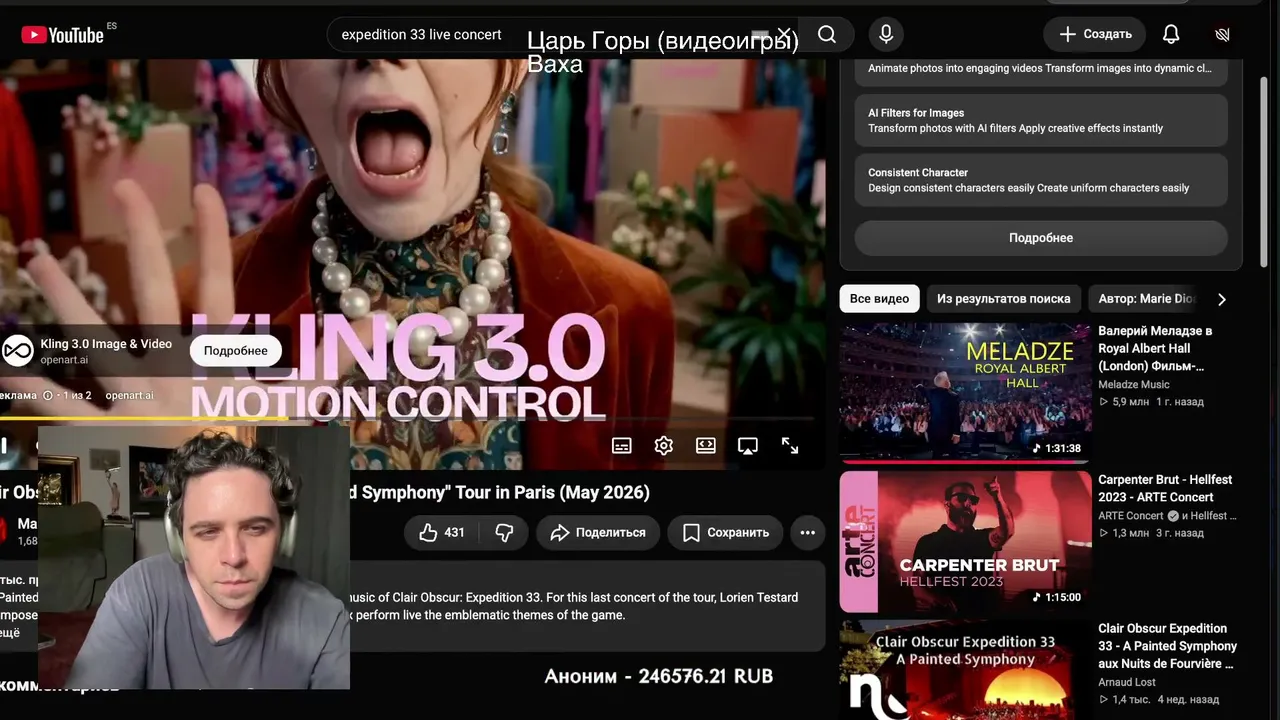Select the Из результатов поиска chip
The width and height of the screenshot is (1280, 720).
pos(1004,298)
